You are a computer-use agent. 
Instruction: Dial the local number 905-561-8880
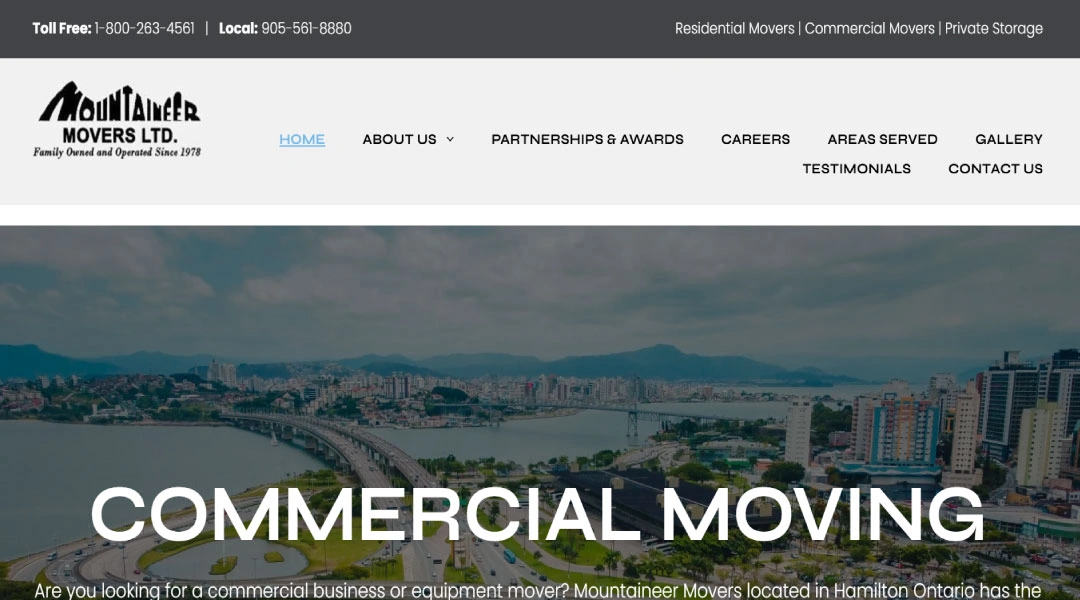(x=306, y=28)
